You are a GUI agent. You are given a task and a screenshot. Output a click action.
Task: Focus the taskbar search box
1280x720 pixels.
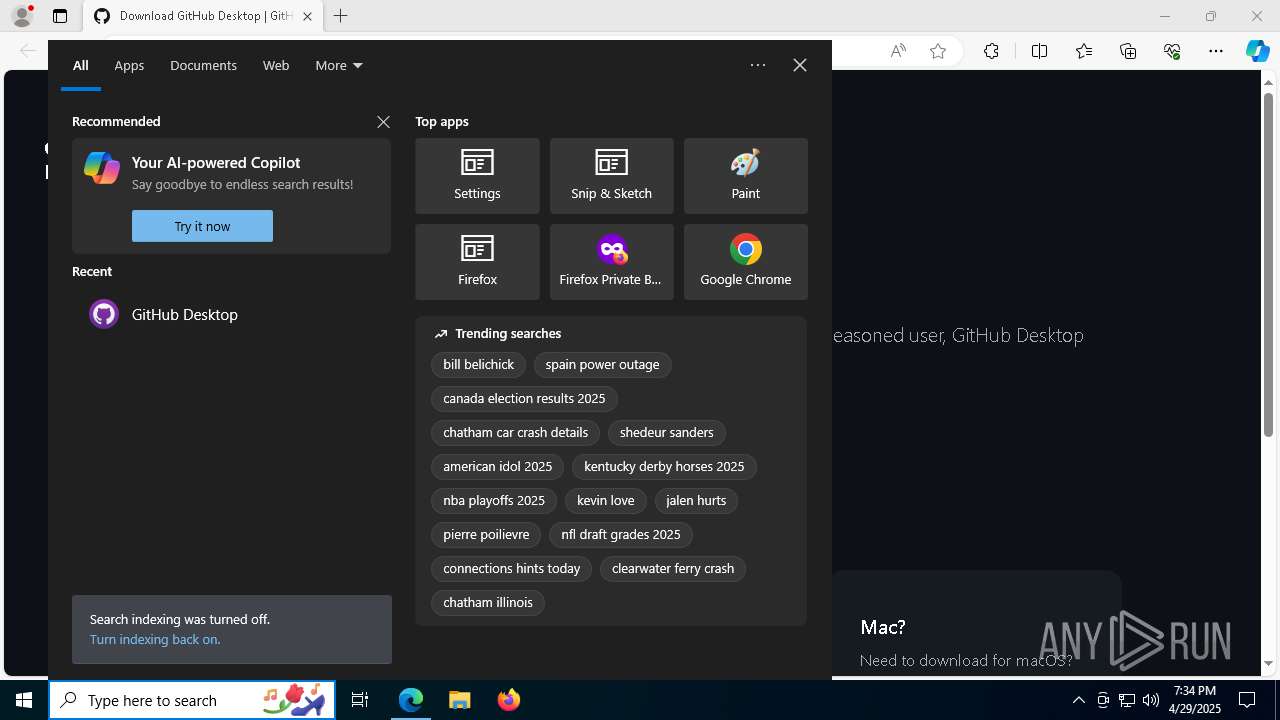pyautogui.click(x=192, y=700)
